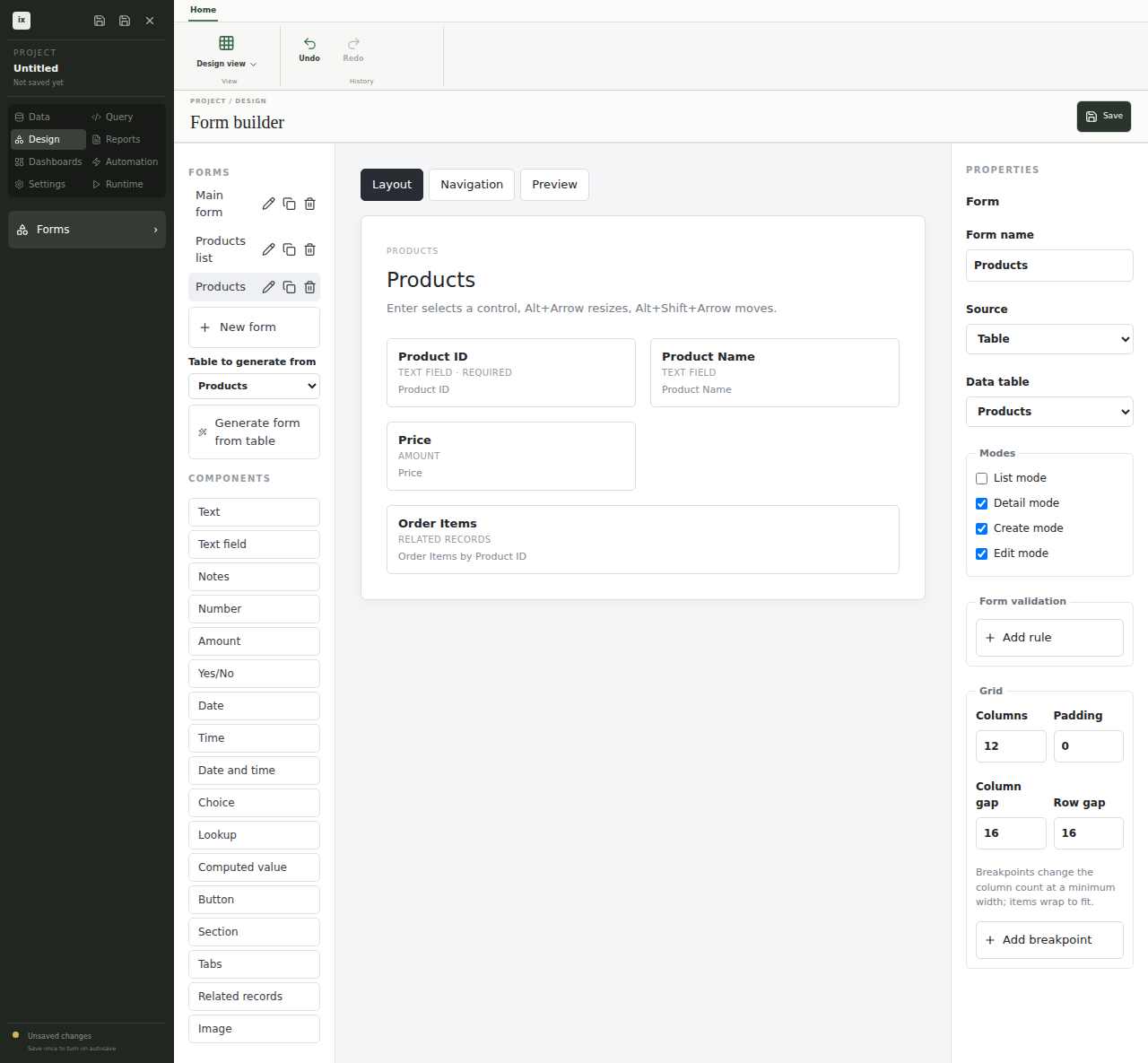Expand the Forms sidebar item
The image size is (1148, 1063).
click(87, 230)
